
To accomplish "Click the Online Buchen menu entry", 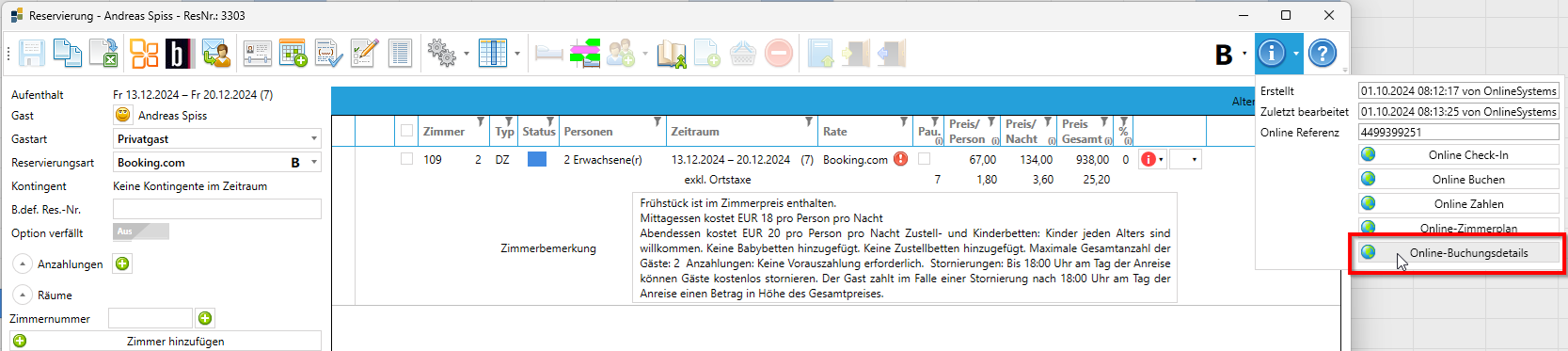I will [1459, 179].
